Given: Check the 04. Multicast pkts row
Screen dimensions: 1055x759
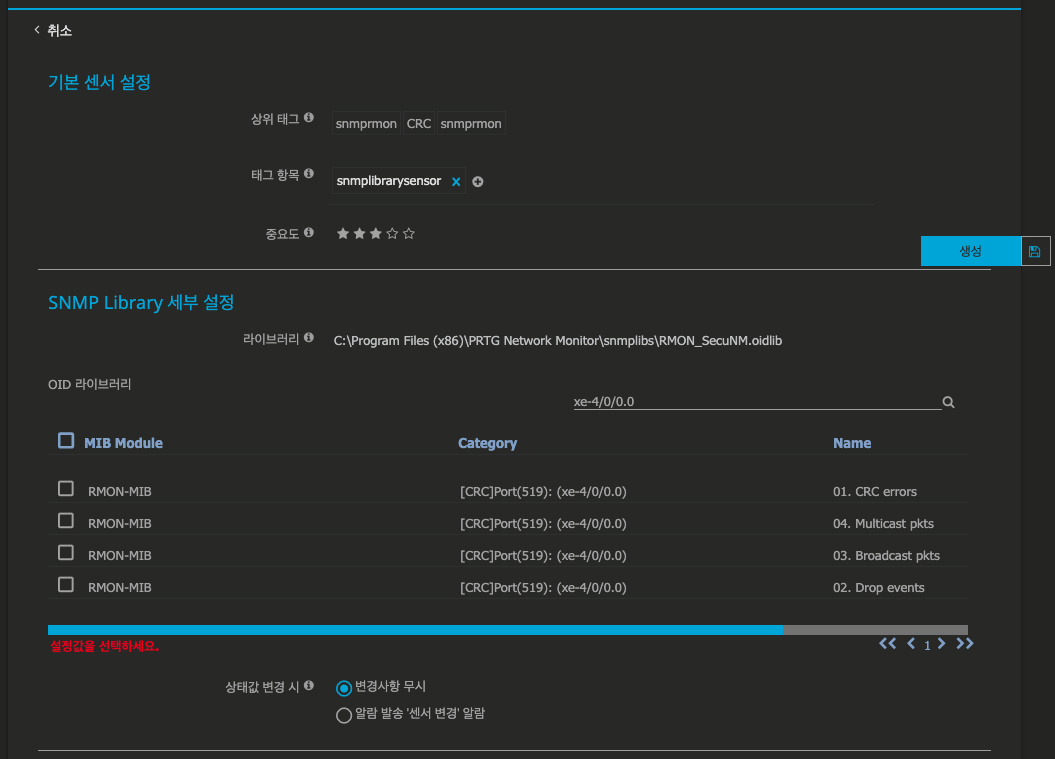Looking at the screenshot, I should pos(66,521).
